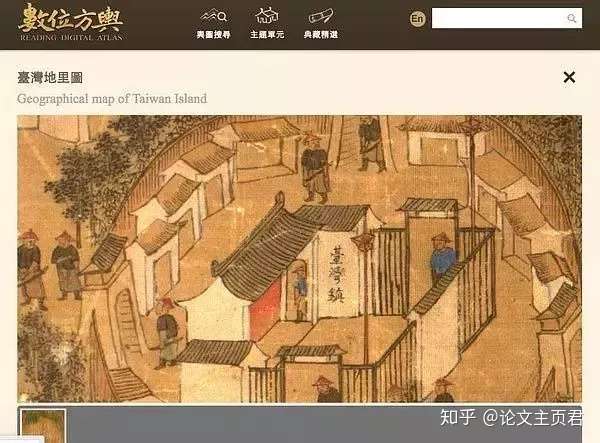
Task: Click the magnifier icon in search box
Action: coord(571,18)
